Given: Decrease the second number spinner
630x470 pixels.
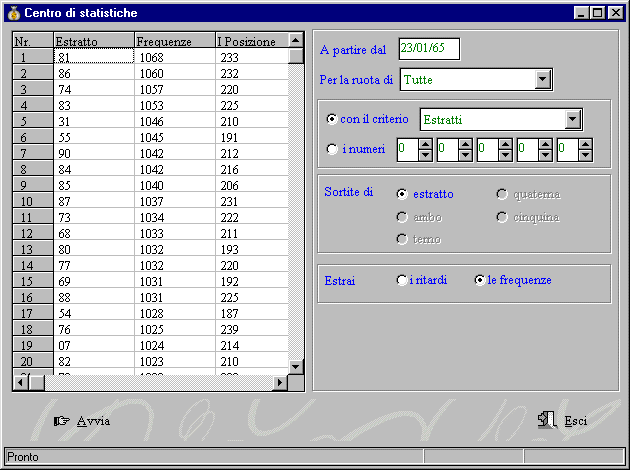Looking at the screenshot, I should (465, 155).
